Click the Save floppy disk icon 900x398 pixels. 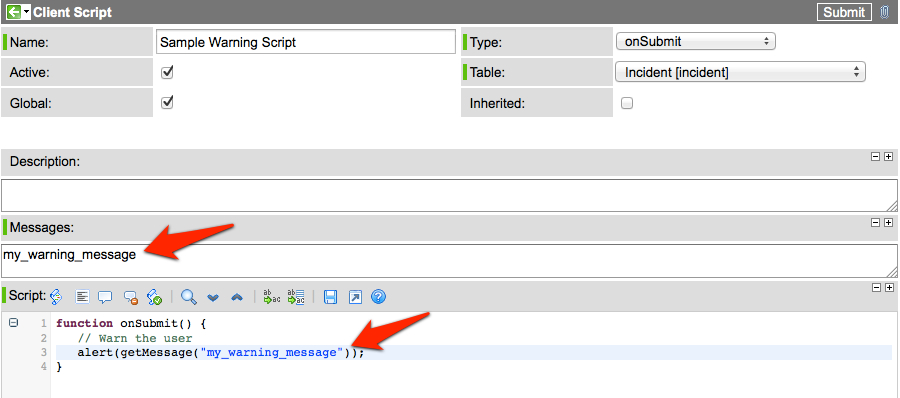click(330, 297)
